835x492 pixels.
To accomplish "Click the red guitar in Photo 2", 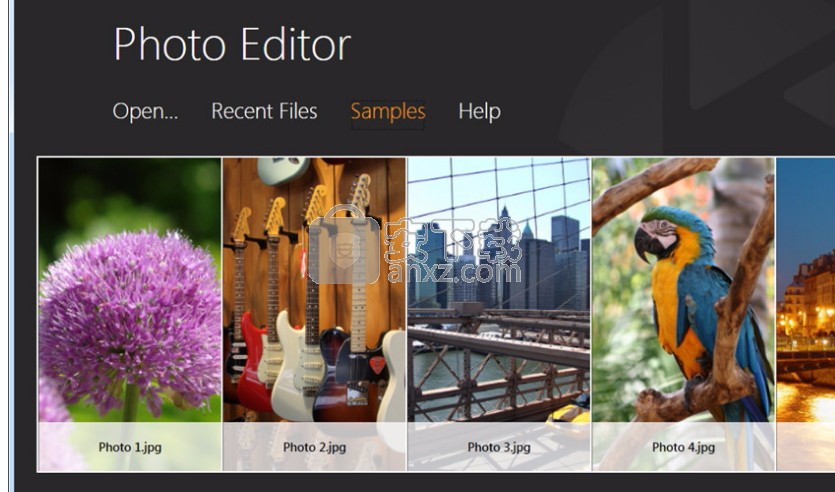I will 251,367.
